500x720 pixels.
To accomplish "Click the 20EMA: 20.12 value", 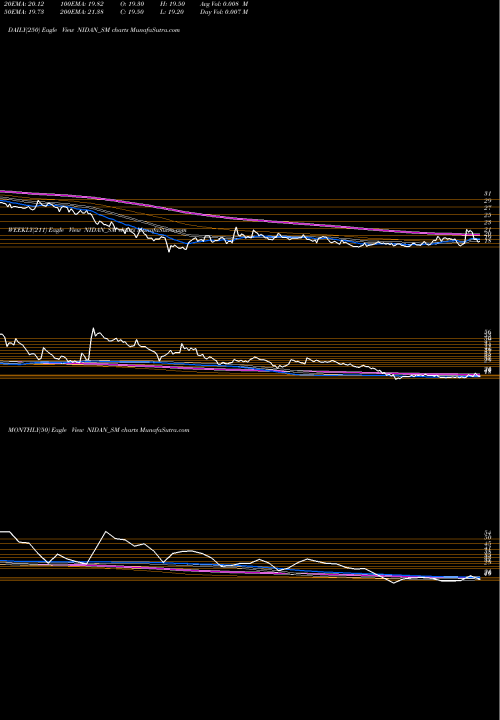I will [x=22, y=4].
